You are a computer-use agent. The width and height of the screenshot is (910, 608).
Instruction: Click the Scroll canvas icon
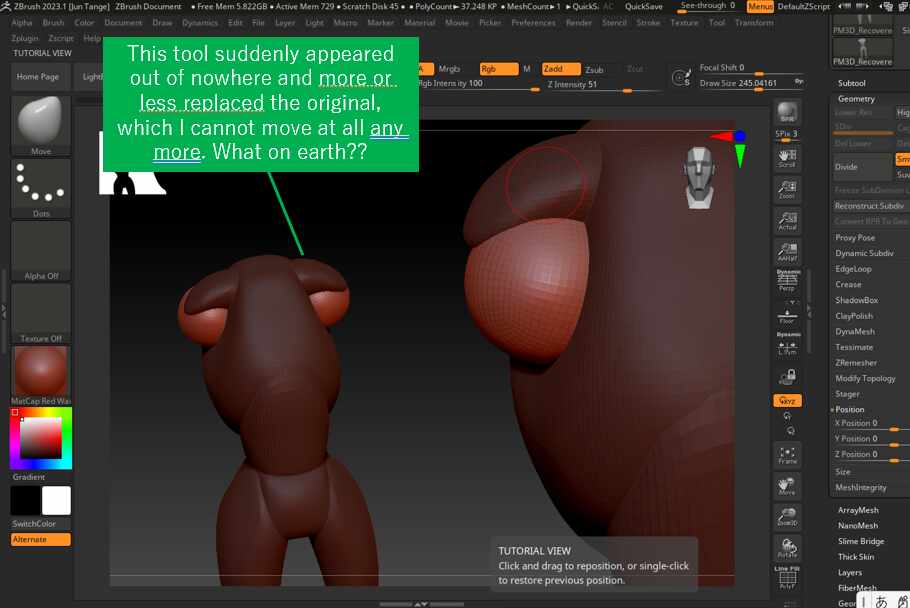coord(787,155)
